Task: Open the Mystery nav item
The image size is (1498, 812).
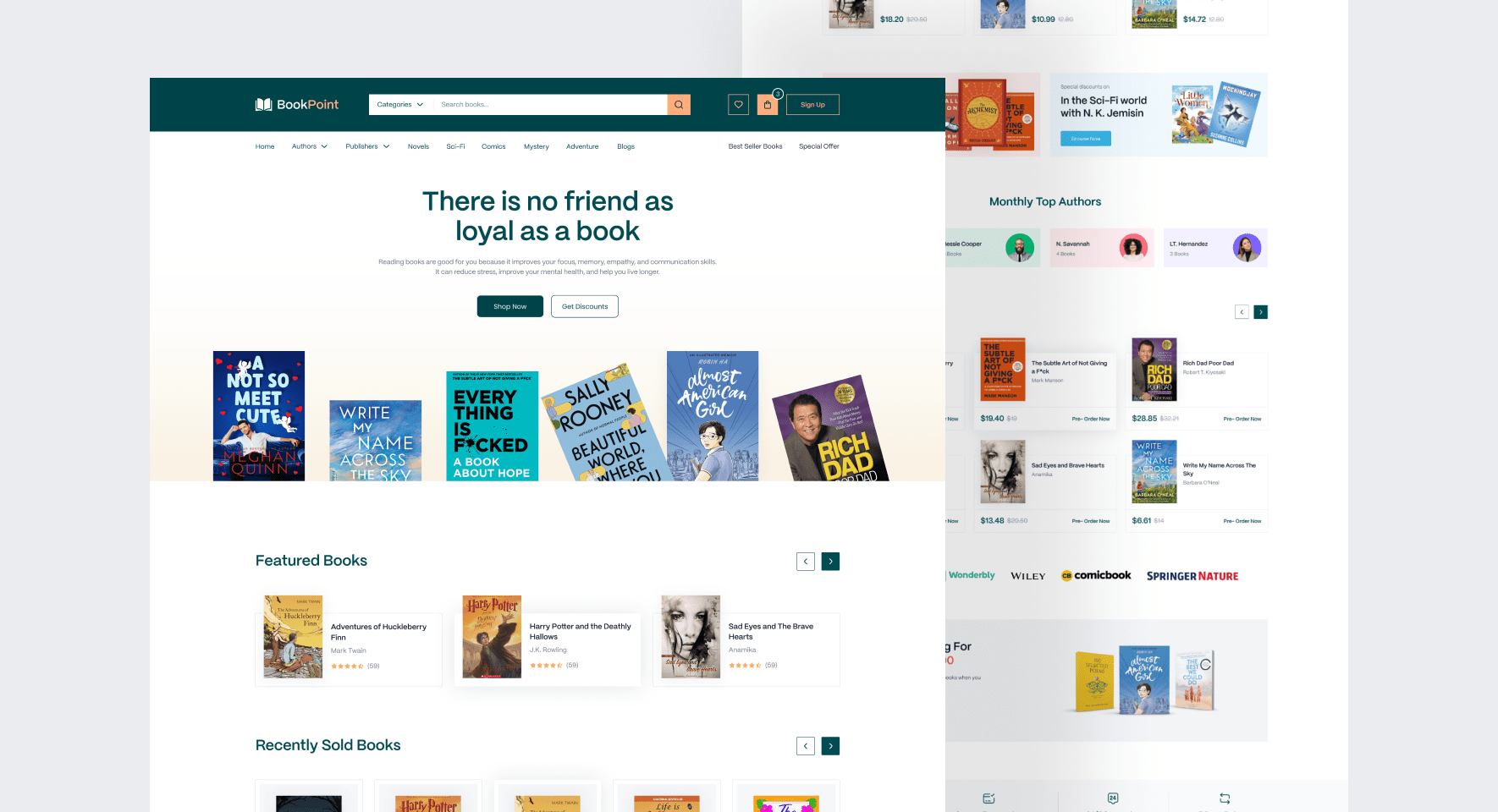Action: point(537,146)
